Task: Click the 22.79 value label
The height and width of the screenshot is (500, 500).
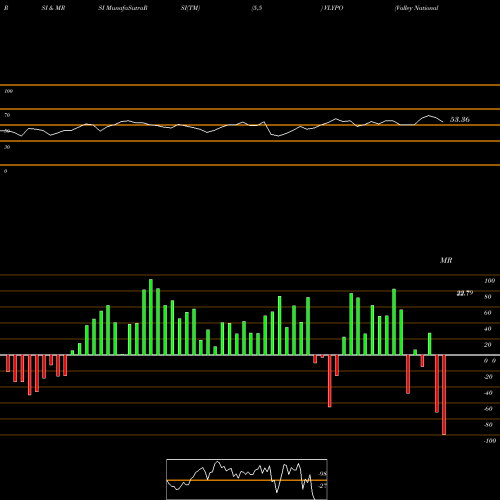Action: pos(465,293)
